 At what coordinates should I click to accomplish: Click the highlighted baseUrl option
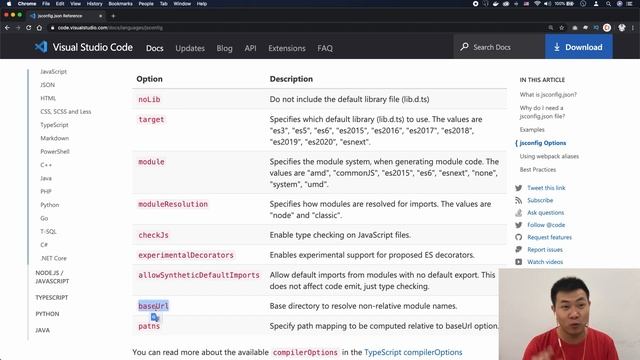pyautogui.click(x=153, y=306)
